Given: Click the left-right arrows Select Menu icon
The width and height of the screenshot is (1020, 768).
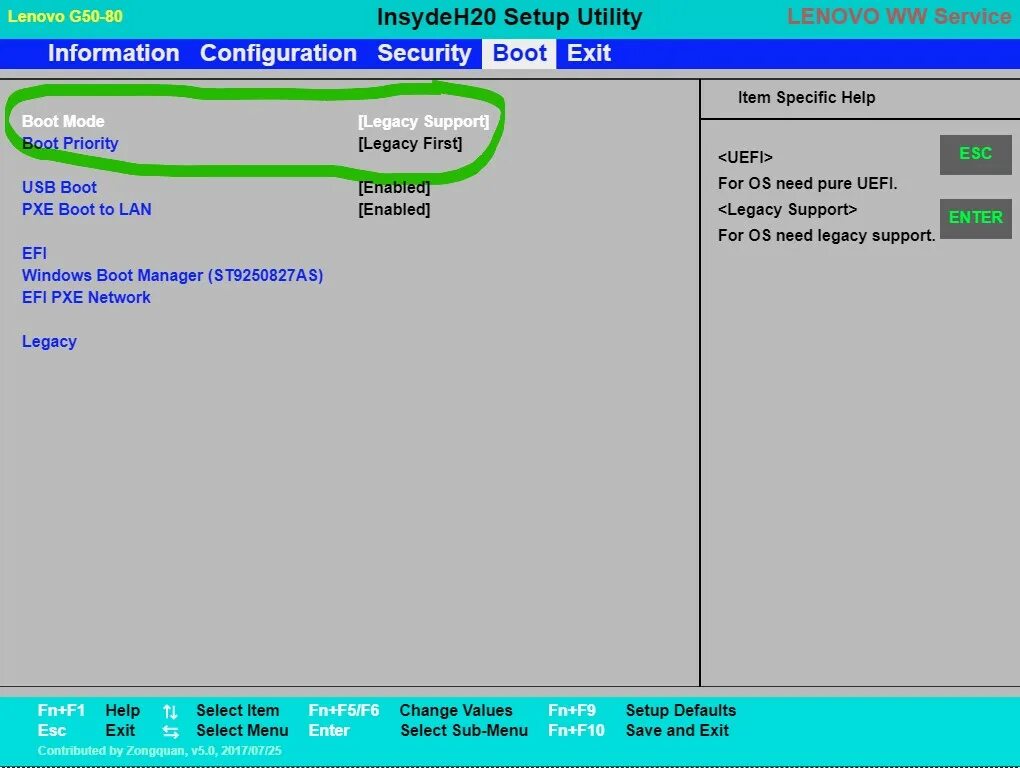Looking at the screenshot, I should click(x=170, y=732).
